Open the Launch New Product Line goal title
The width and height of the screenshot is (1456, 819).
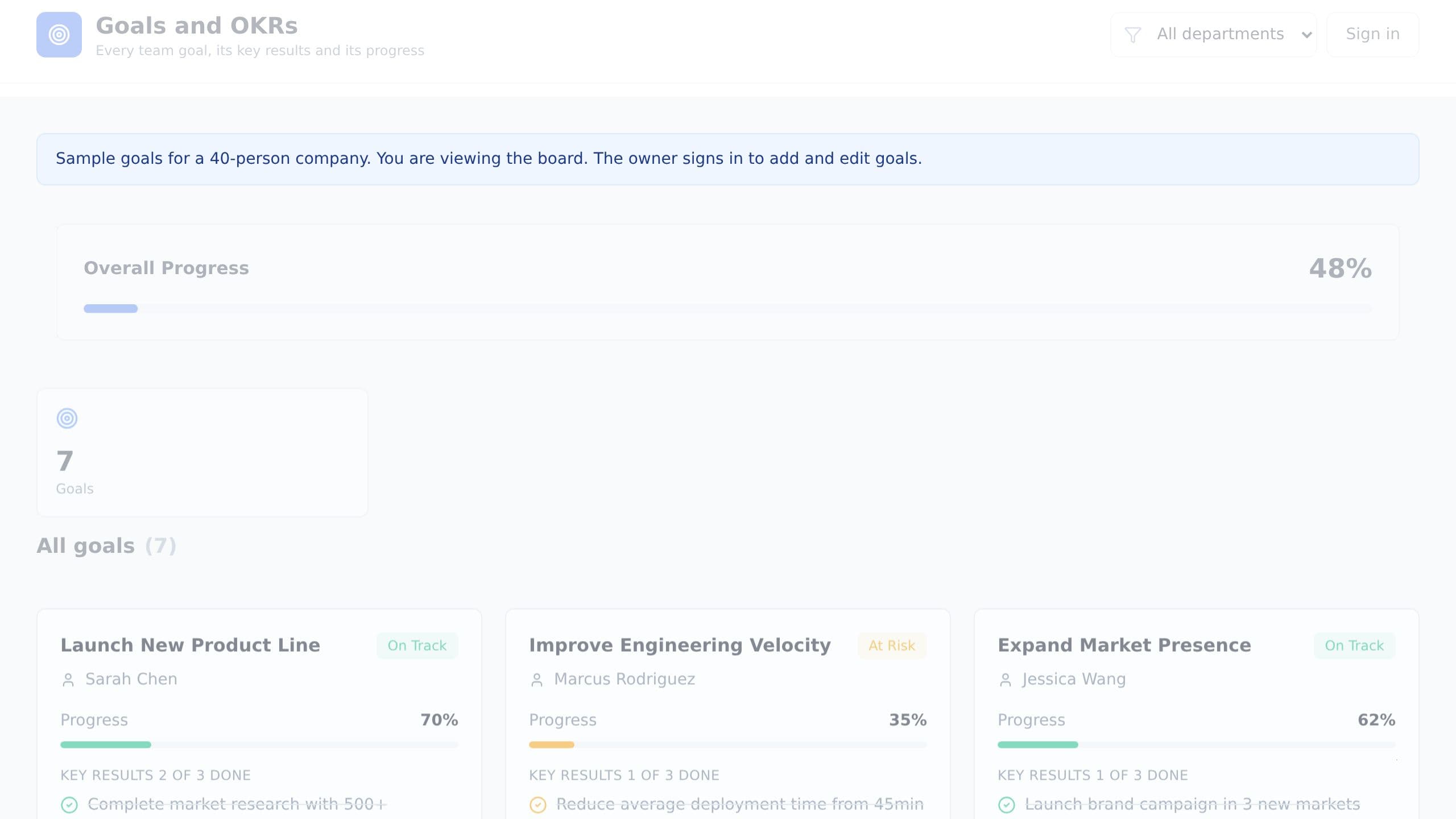[191, 645]
